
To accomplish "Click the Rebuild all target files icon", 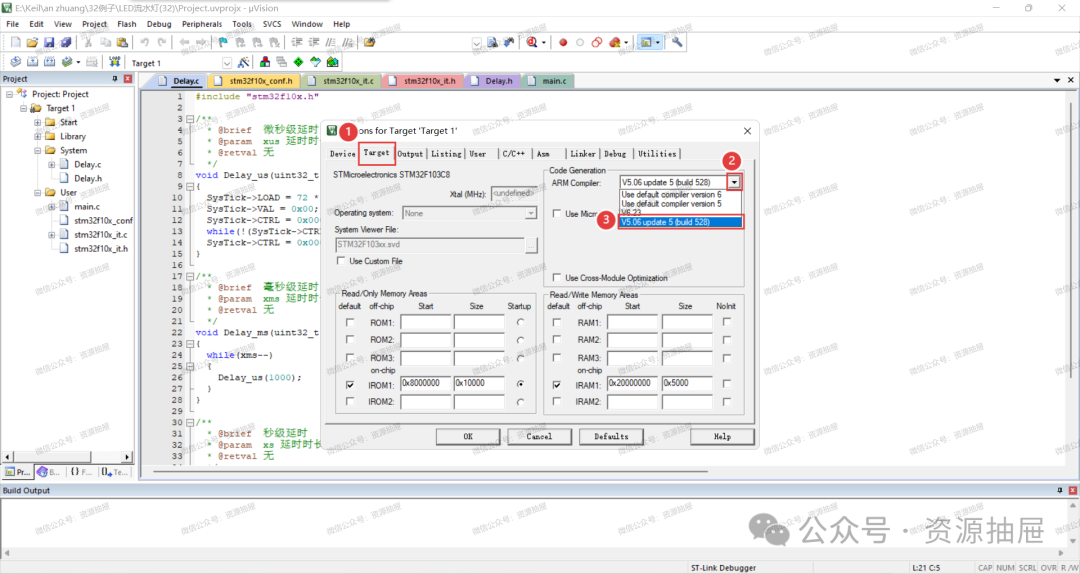I will point(50,62).
